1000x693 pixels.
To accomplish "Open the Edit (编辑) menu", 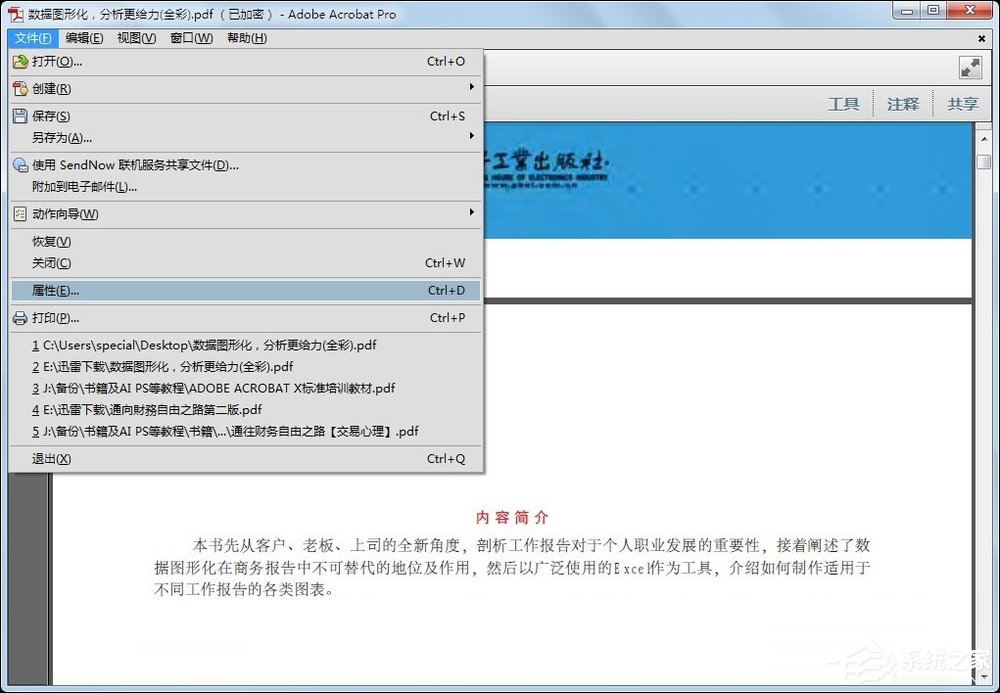I will pyautogui.click(x=86, y=38).
